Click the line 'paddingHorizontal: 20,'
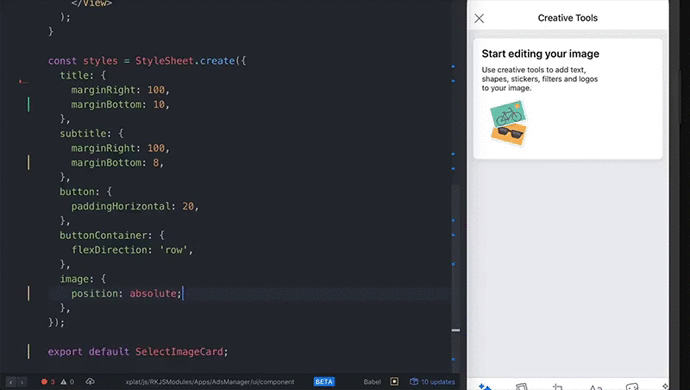 (x=135, y=206)
